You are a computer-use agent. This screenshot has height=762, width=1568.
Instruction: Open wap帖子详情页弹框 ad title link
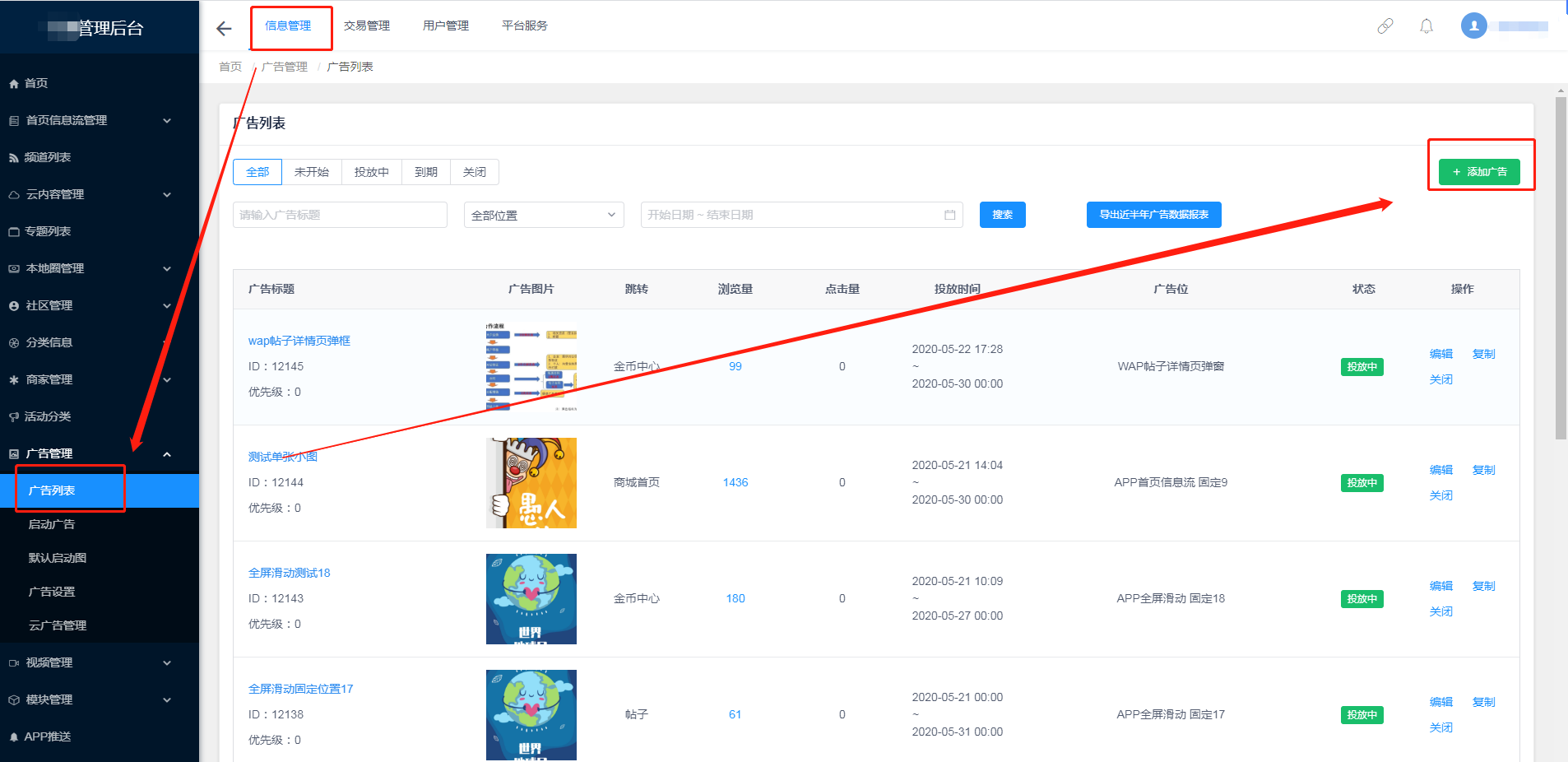299,341
